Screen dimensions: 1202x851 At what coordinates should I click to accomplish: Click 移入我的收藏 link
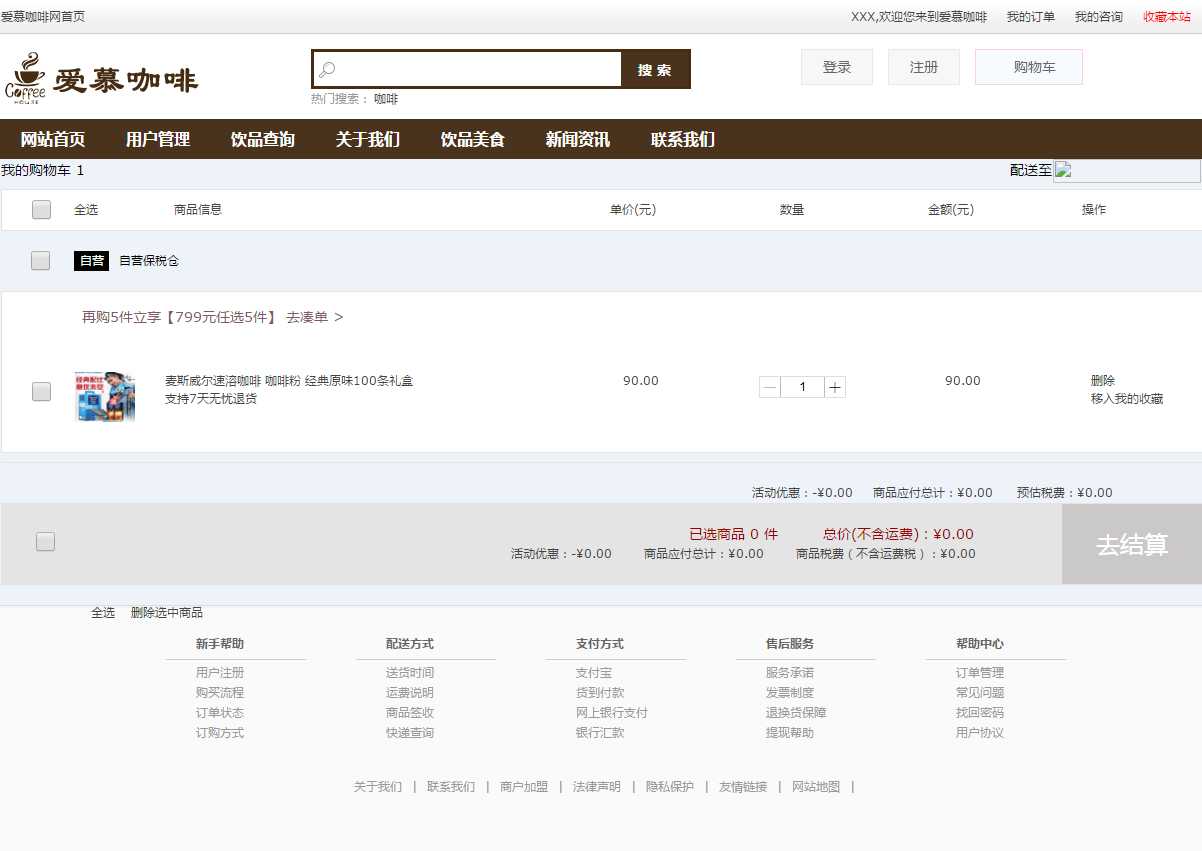tap(1126, 399)
